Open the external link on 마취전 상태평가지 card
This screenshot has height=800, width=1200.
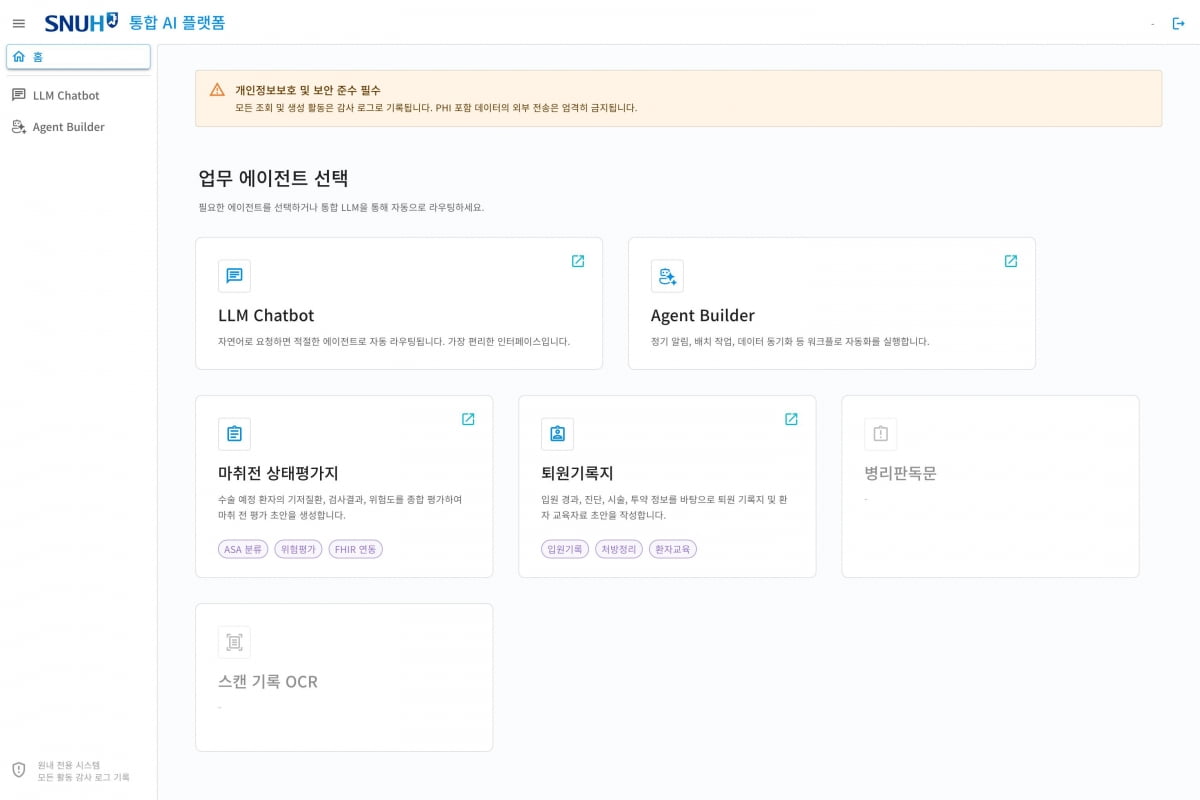tap(467, 419)
